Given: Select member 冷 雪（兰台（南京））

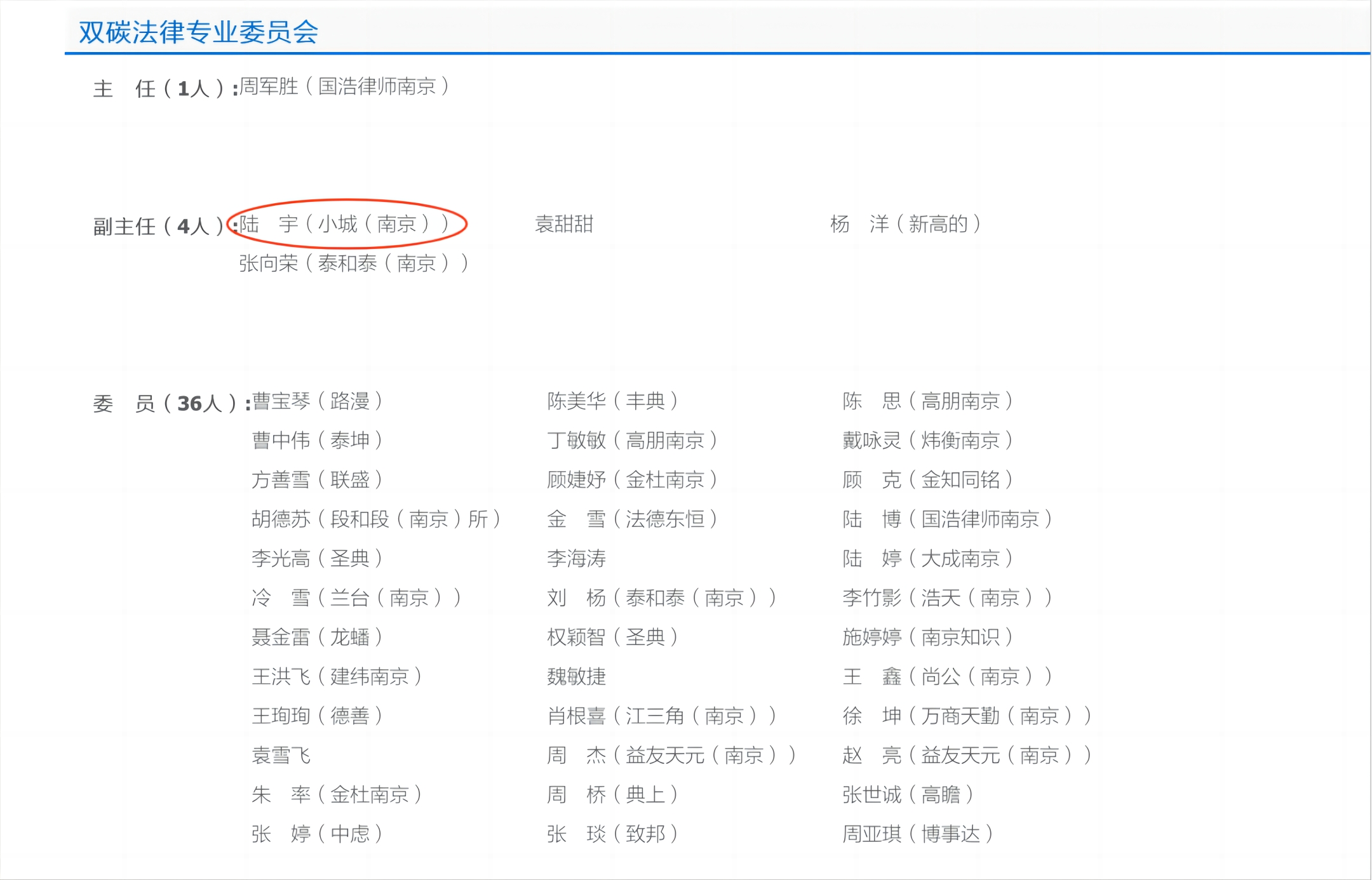Looking at the screenshot, I should [x=357, y=598].
